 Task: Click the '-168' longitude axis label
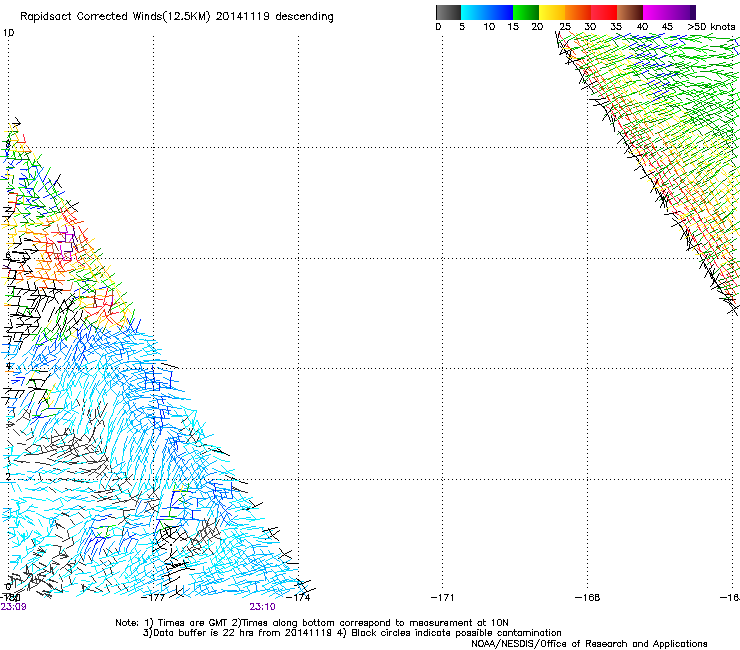[588, 598]
